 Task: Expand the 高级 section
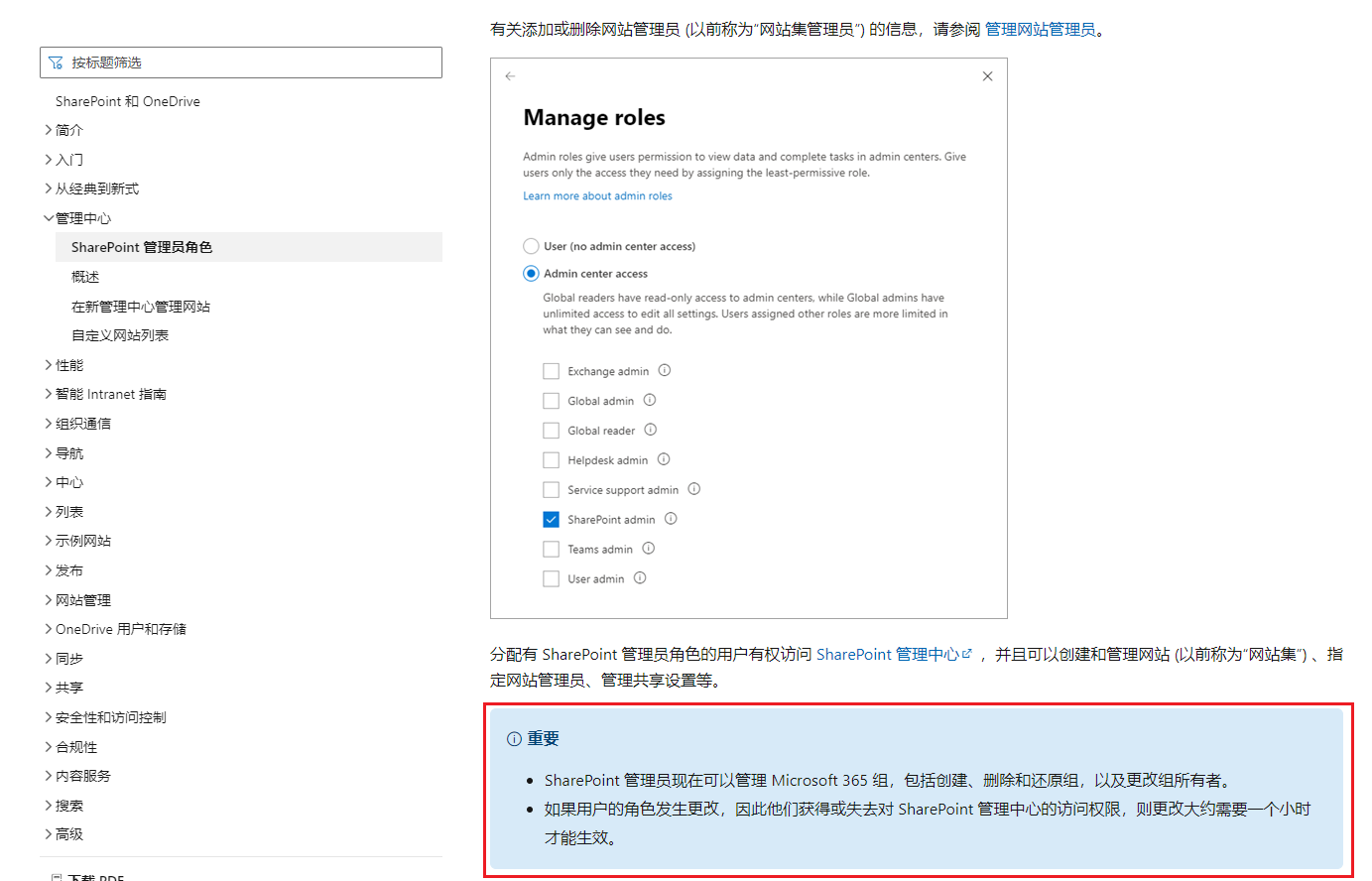(x=63, y=834)
